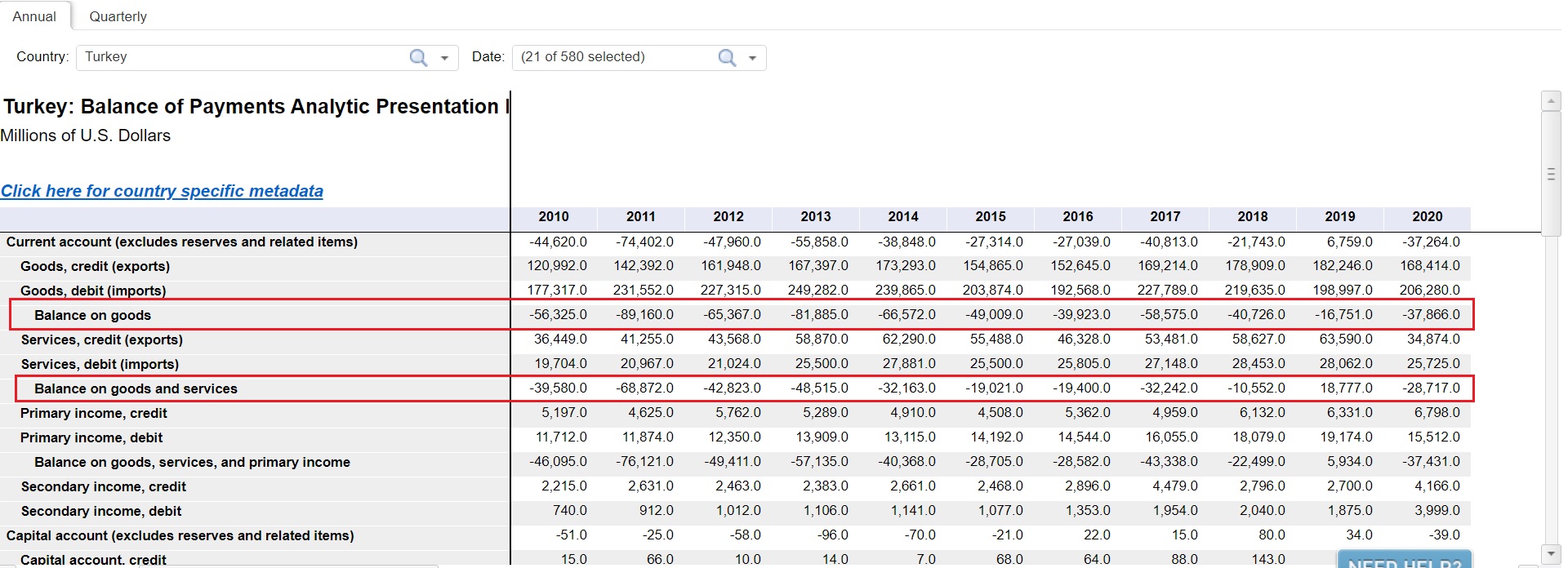Open country specific metadata link
Viewport: 1568px width, 568px height.
pos(162,191)
